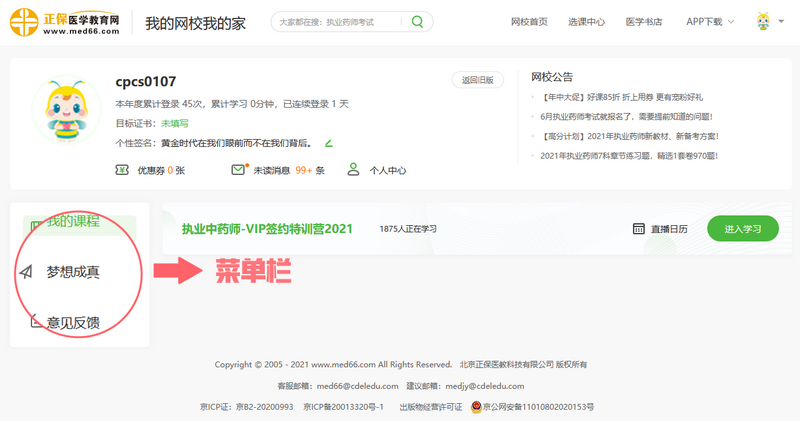Select 意见反馈 in the sidebar
The image size is (800, 421).
point(73,322)
